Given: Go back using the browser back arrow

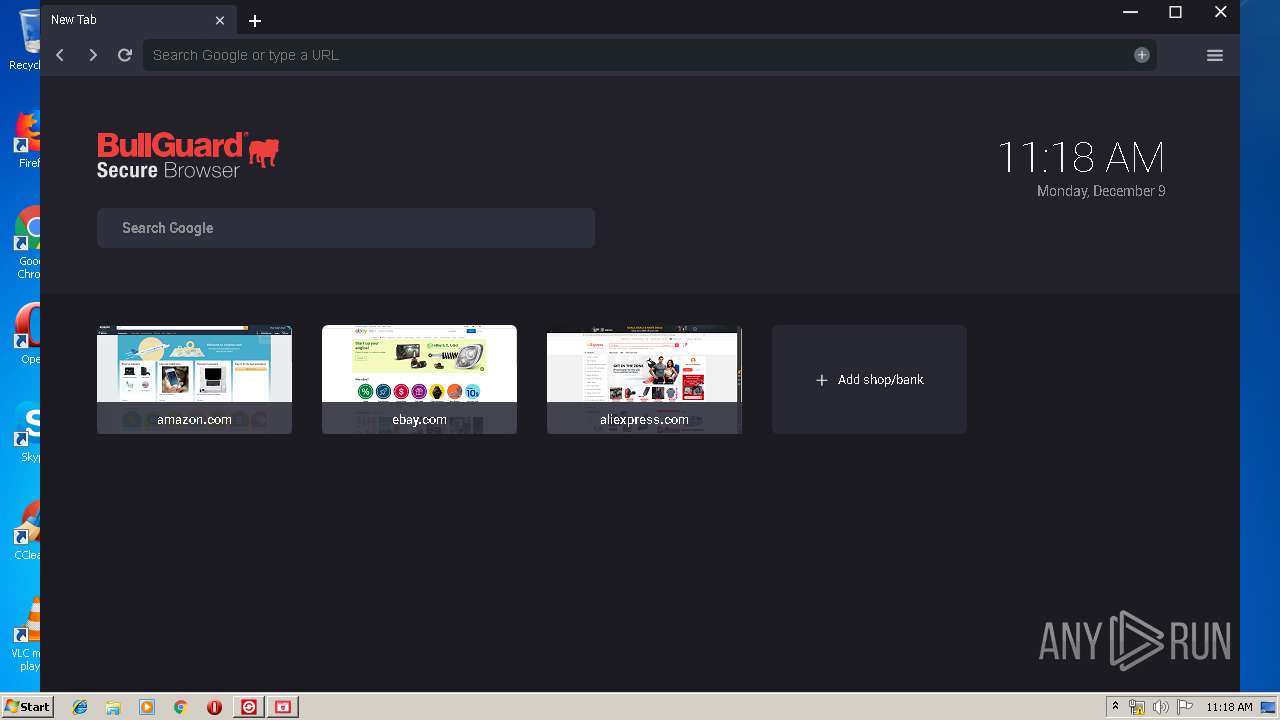Looking at the screenshot, I should tap(60, 55).
